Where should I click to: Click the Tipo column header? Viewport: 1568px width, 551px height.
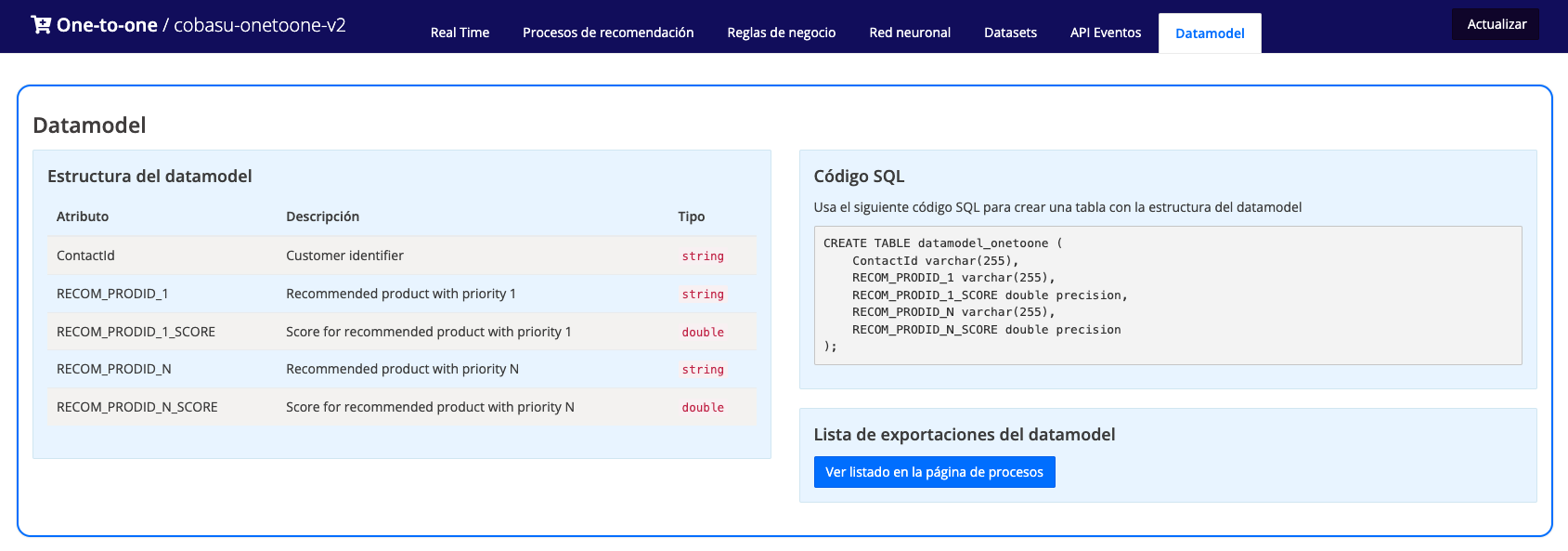[x=691, y=216]
